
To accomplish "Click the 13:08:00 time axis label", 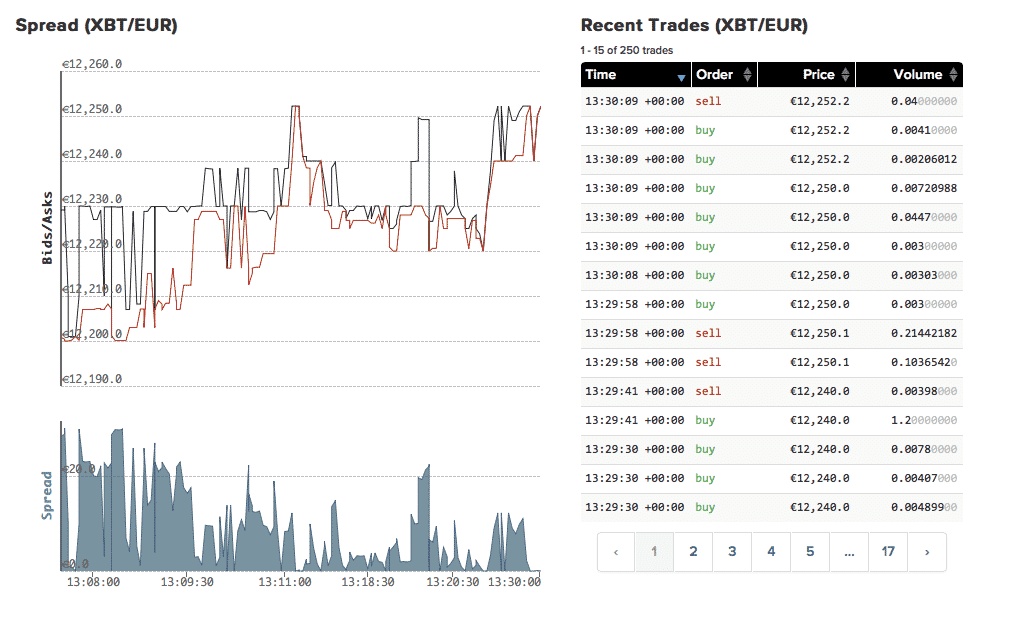I will coord(93,582).
